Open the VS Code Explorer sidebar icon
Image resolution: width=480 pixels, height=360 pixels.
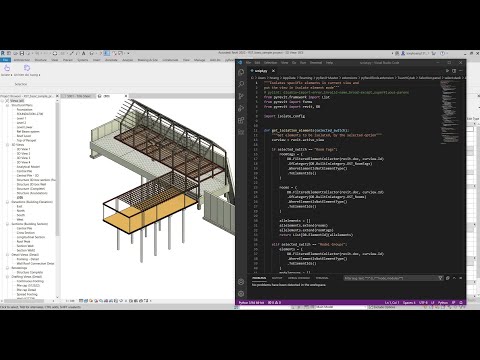click(x=241, y=72)
